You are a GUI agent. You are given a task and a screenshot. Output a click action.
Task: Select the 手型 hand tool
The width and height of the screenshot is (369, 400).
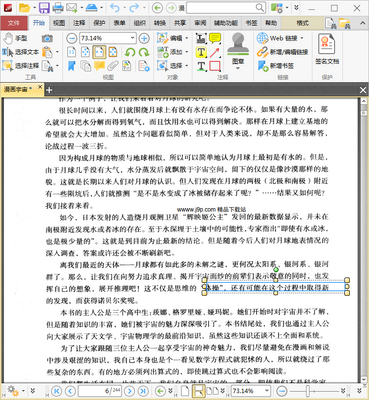tap(15, 38)
